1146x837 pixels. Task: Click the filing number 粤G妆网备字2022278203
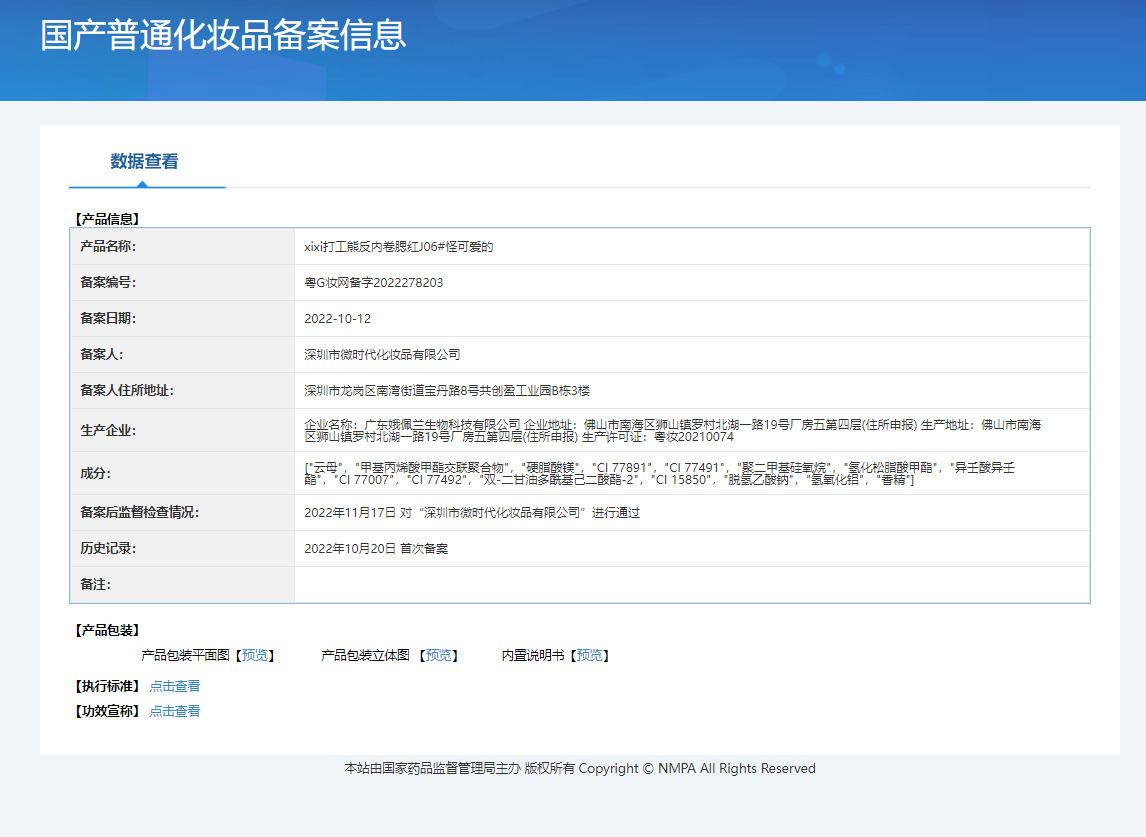pyautogui.click(x=373, y=283)
